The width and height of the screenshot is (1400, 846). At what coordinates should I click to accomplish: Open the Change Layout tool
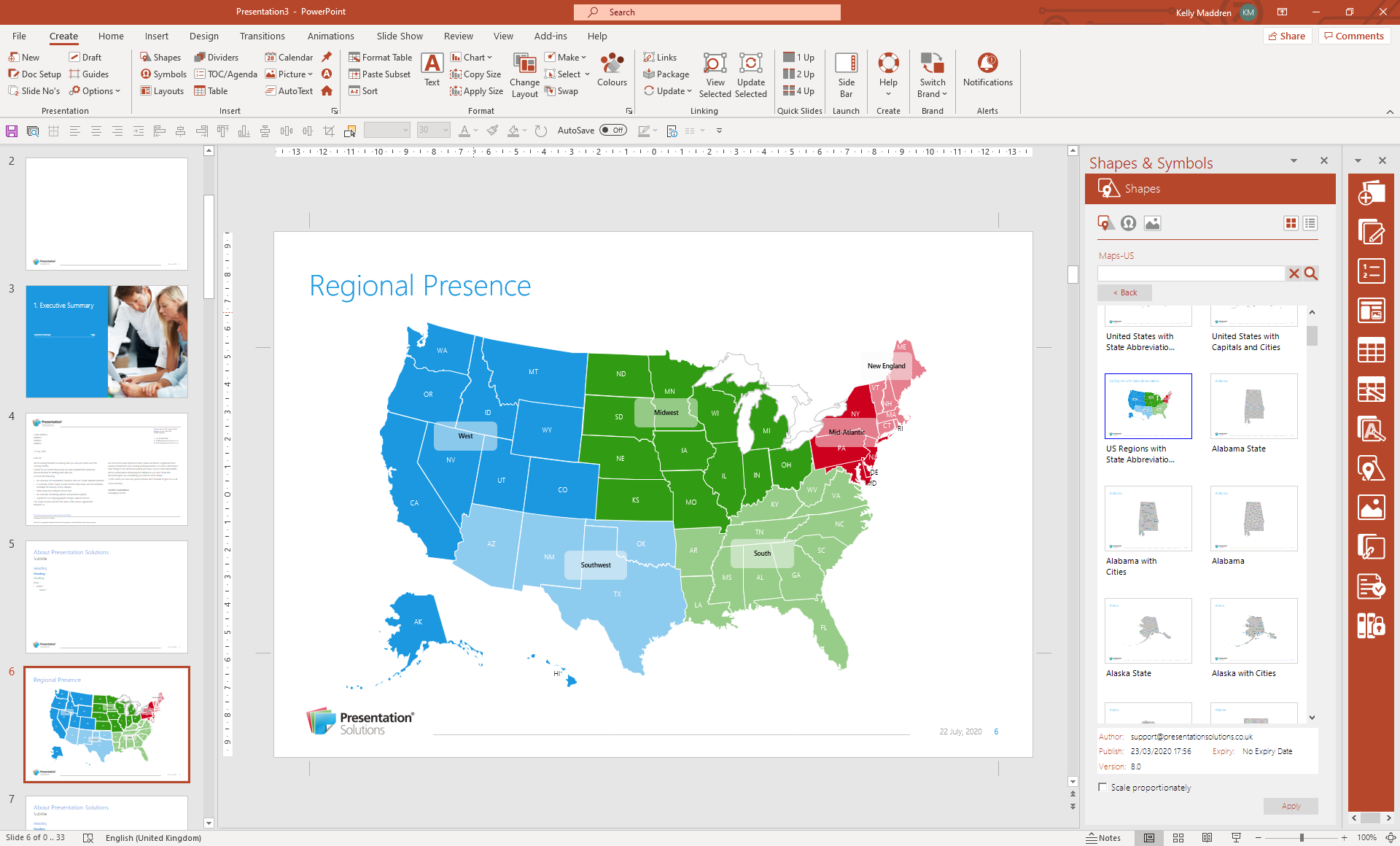tap(524, 75)
